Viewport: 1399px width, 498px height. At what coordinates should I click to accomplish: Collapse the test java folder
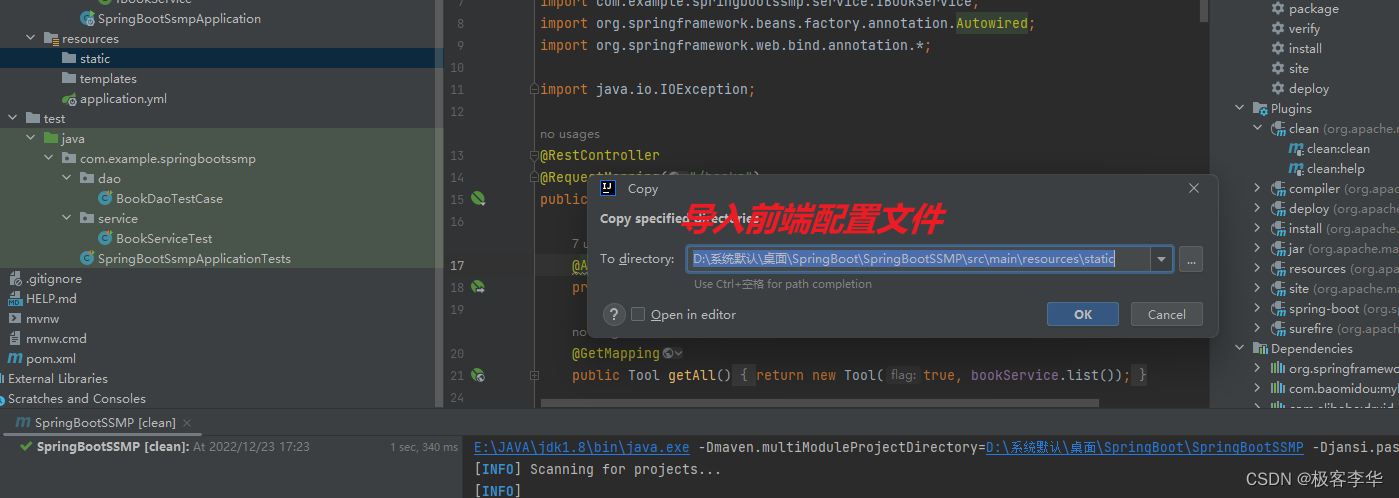[x=31, y=138]
